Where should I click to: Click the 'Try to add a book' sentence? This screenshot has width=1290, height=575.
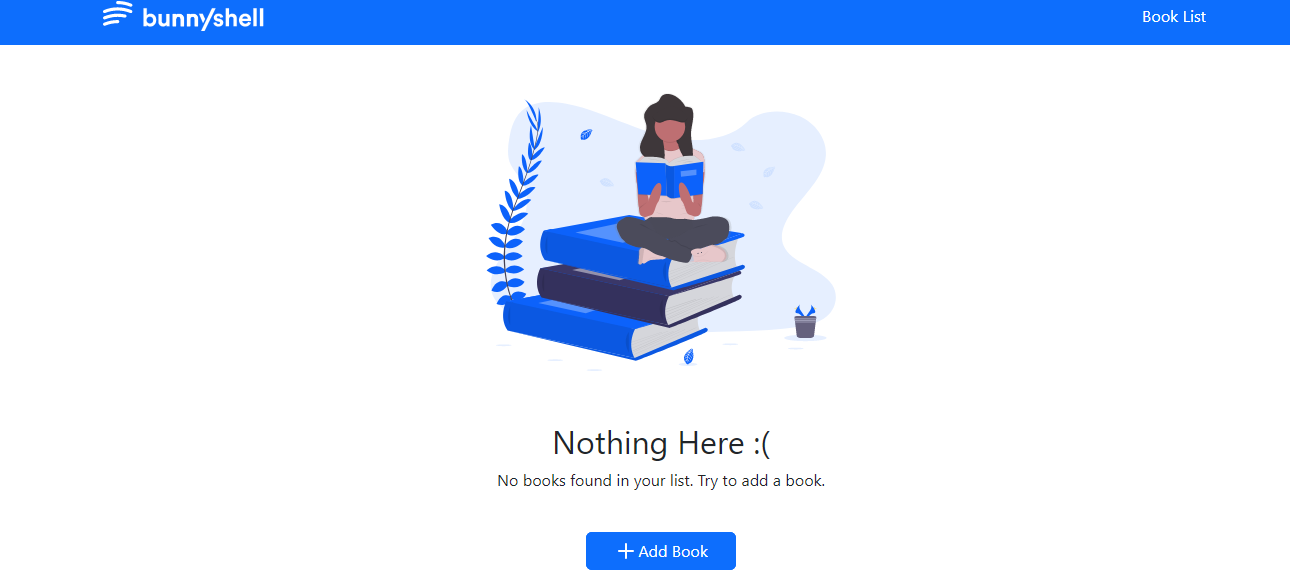click(x=761, y=481)
